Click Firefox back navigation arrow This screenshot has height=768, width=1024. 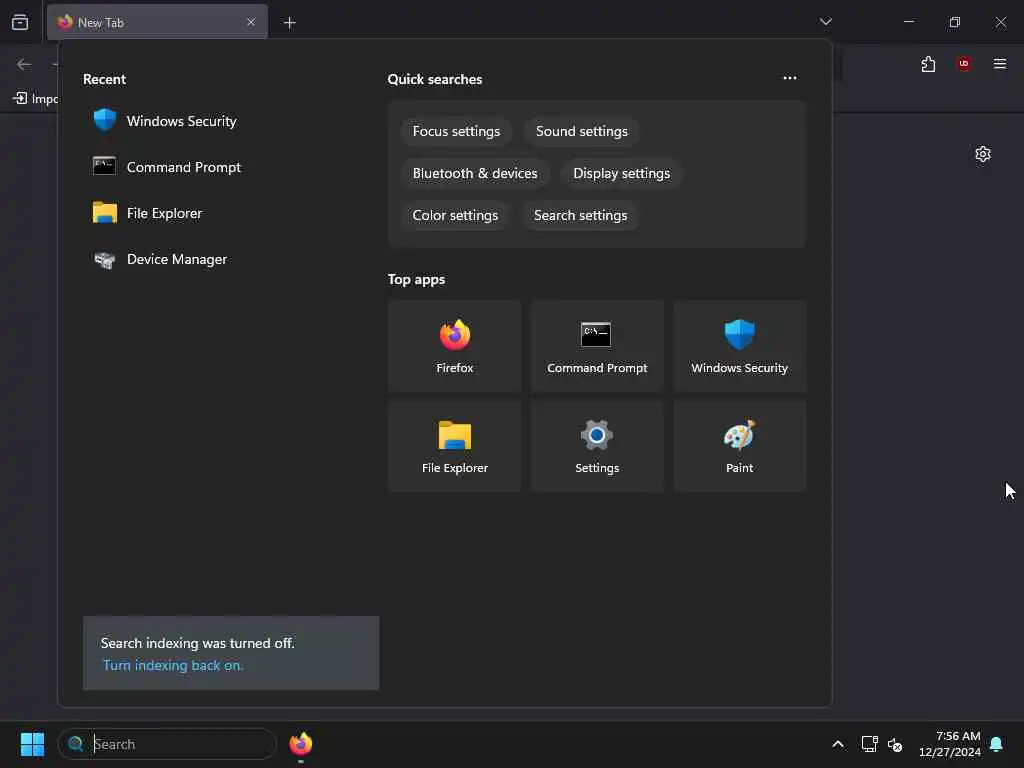pos(24,64)
